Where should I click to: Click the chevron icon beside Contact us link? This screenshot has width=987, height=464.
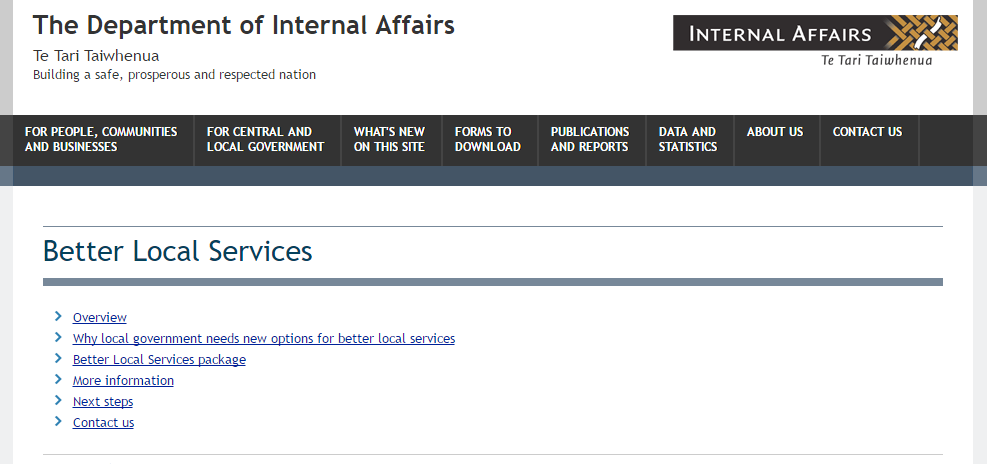tap(59, 421)
